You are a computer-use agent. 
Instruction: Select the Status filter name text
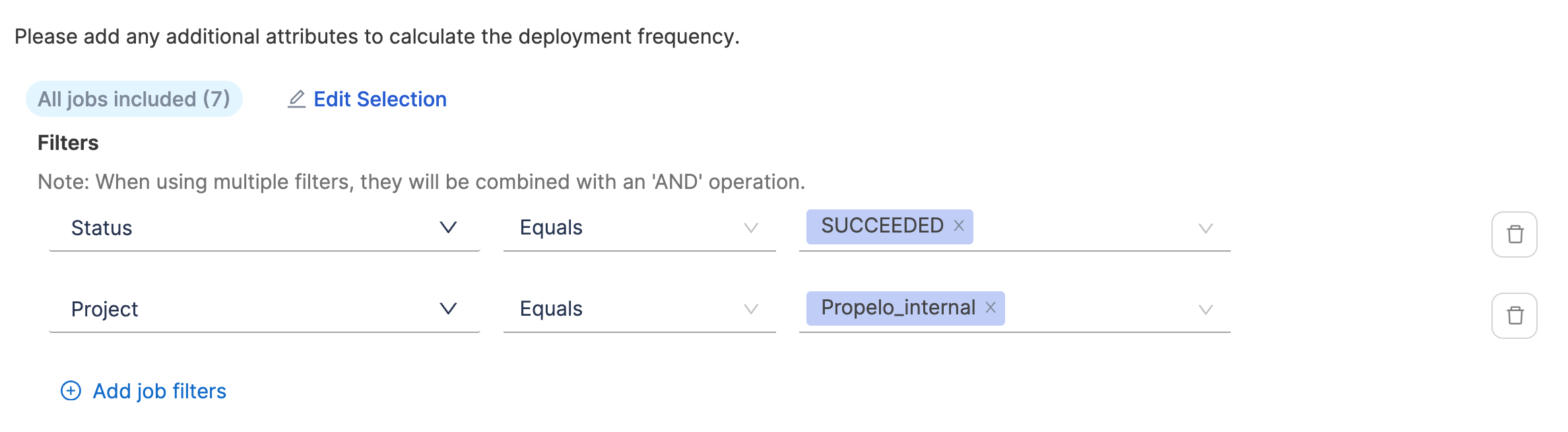(x=102, y=228)
